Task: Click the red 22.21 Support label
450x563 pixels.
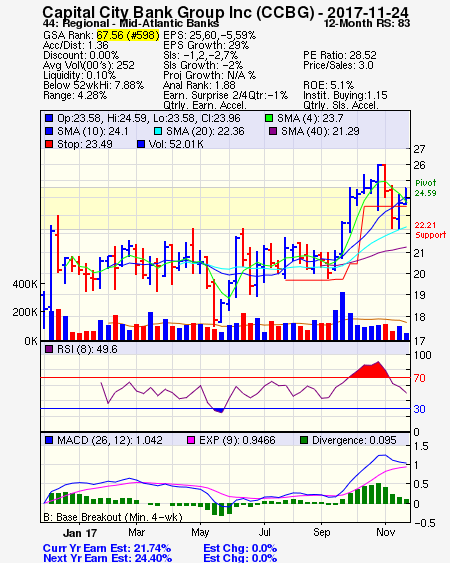Action: click(430, 230)
